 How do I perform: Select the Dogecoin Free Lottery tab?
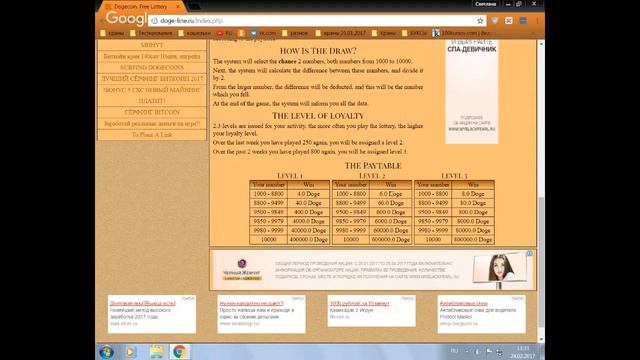(x=141, y=7)
